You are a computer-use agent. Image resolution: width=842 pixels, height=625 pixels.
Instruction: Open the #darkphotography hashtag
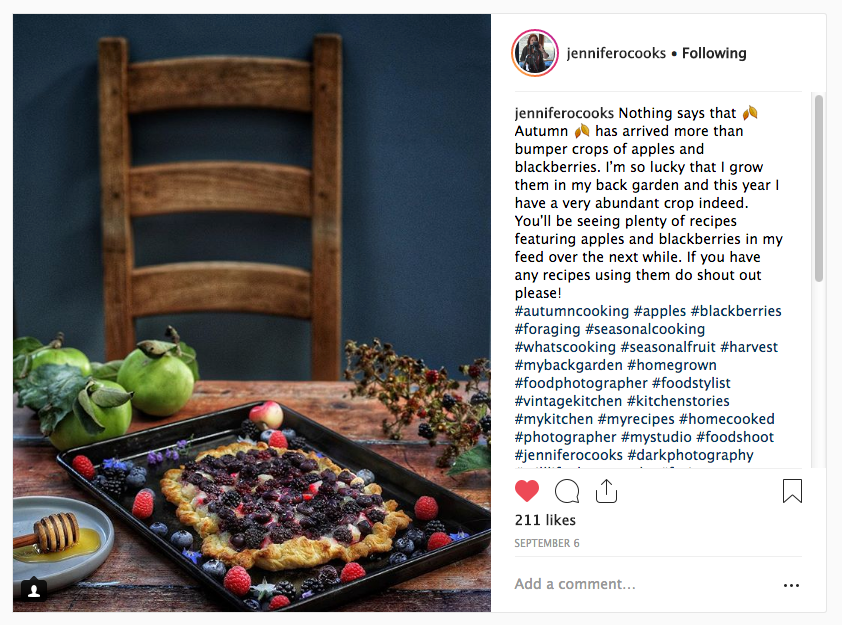(691, 455)
